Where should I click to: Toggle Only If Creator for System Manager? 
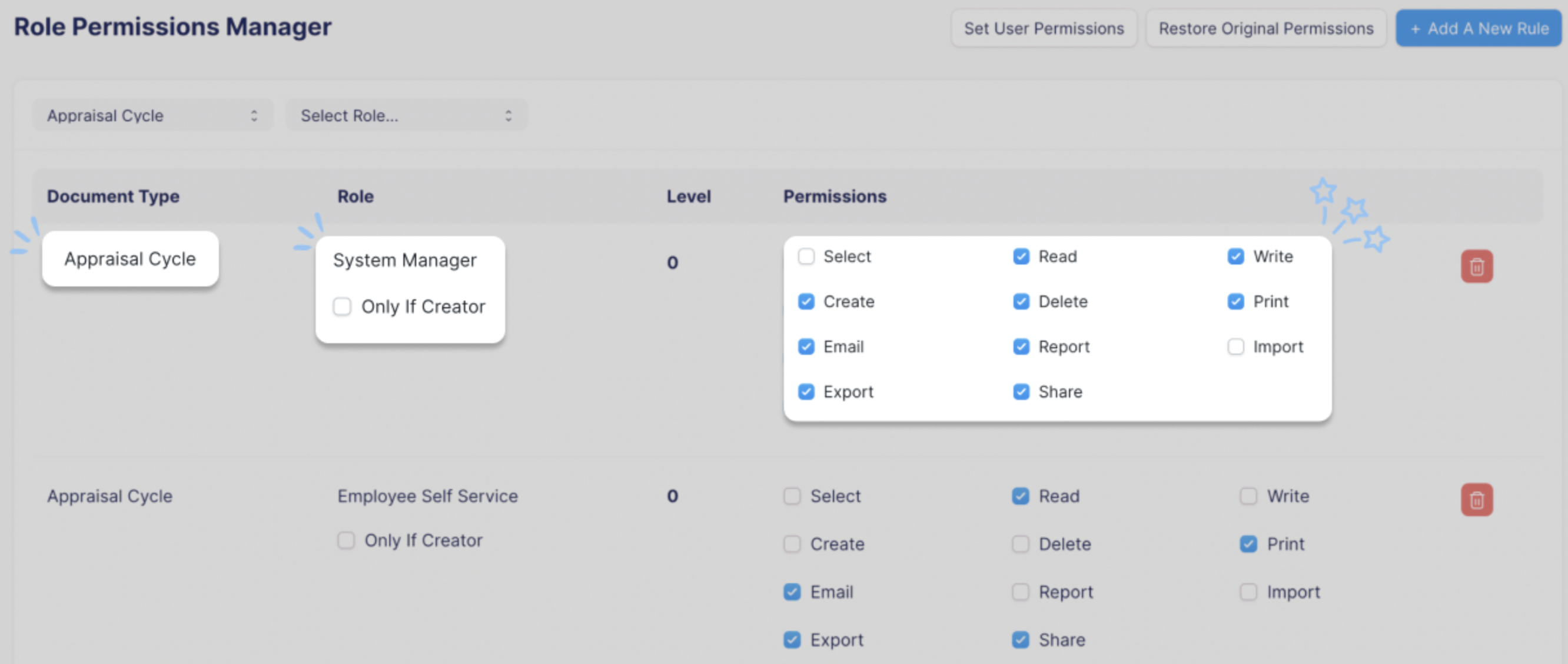pyautogui.click(x=342, y=307)
